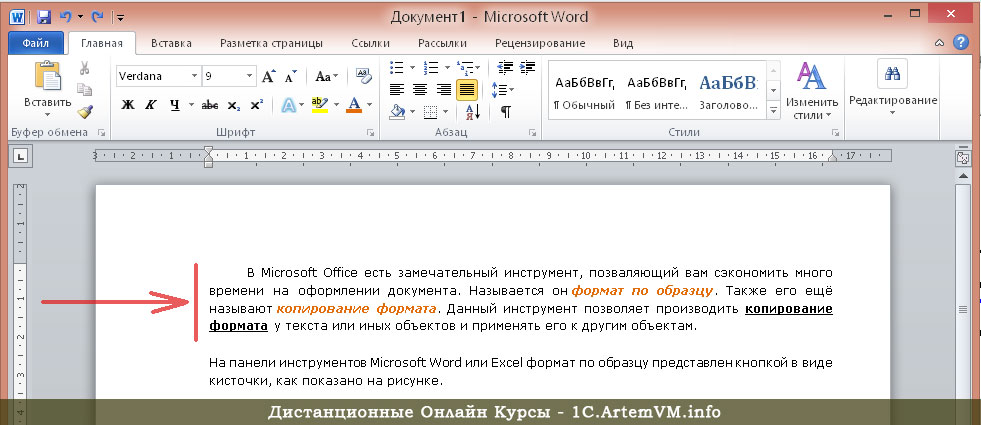Show paragraph marks with the pilcrow icon
The width and height of the screenshot is (981, 425).
tap(506, 111)
